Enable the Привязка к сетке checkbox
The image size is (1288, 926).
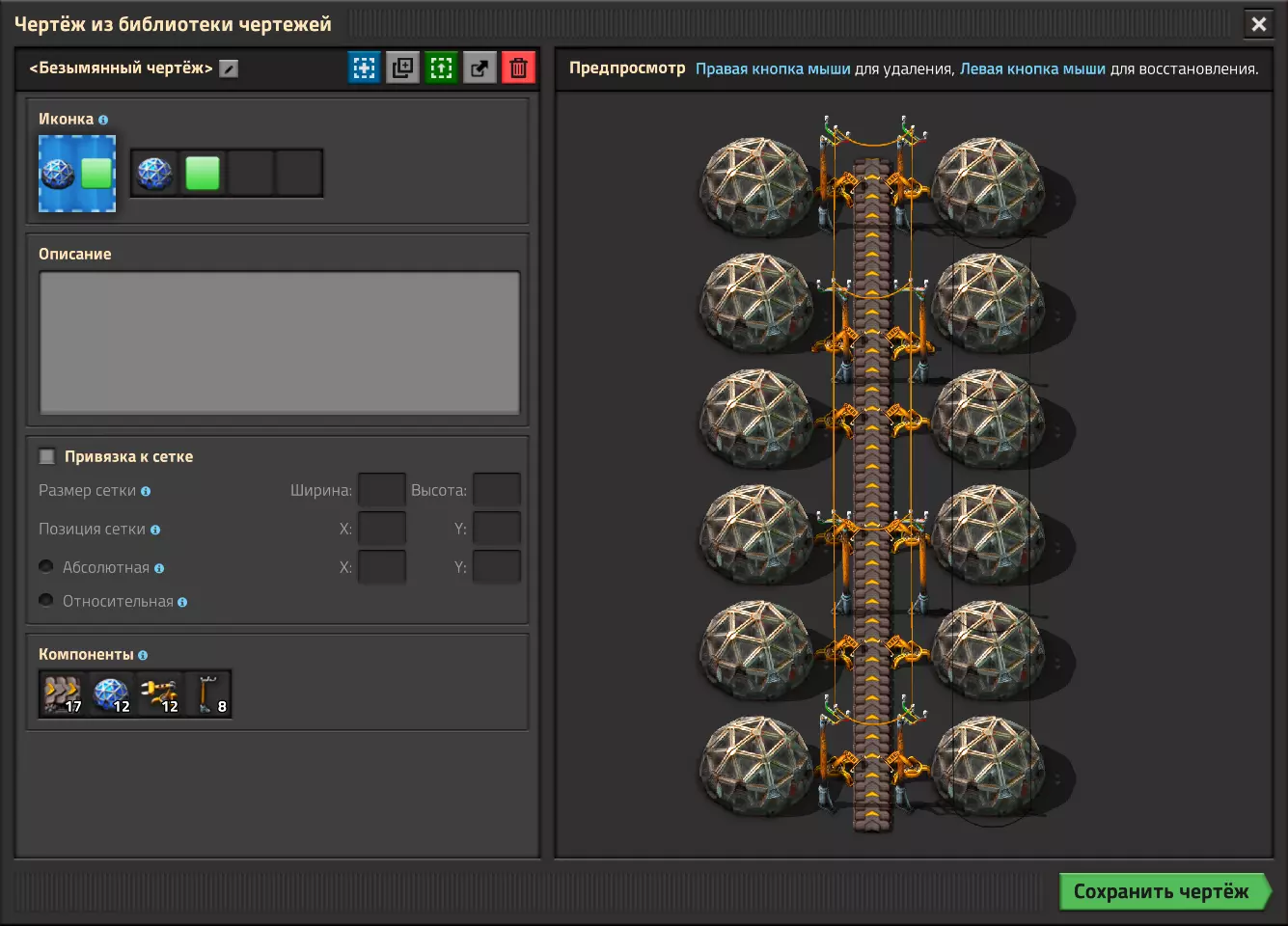[46, 456]
